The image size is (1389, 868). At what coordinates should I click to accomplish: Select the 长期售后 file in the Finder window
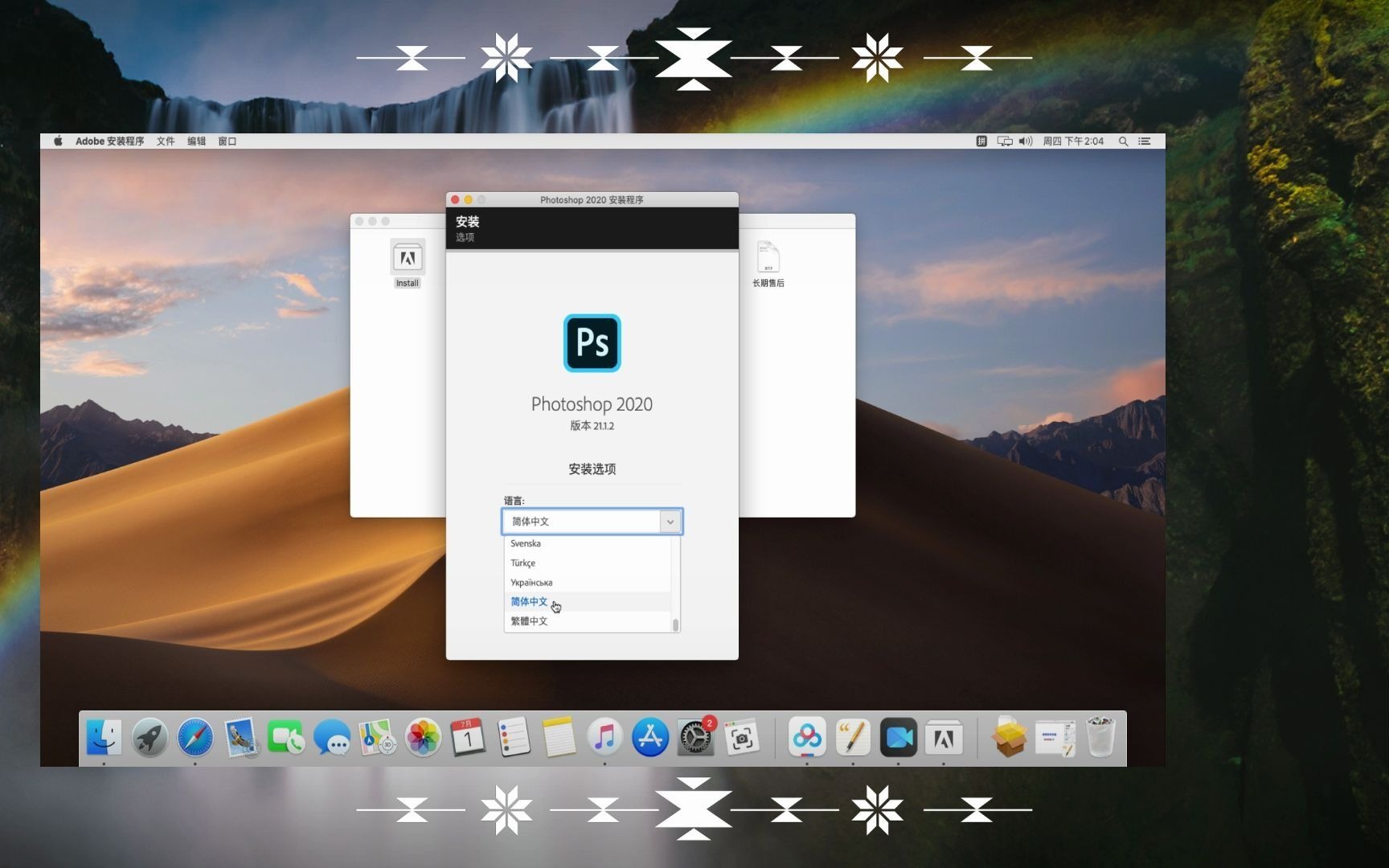click(768, 264)
